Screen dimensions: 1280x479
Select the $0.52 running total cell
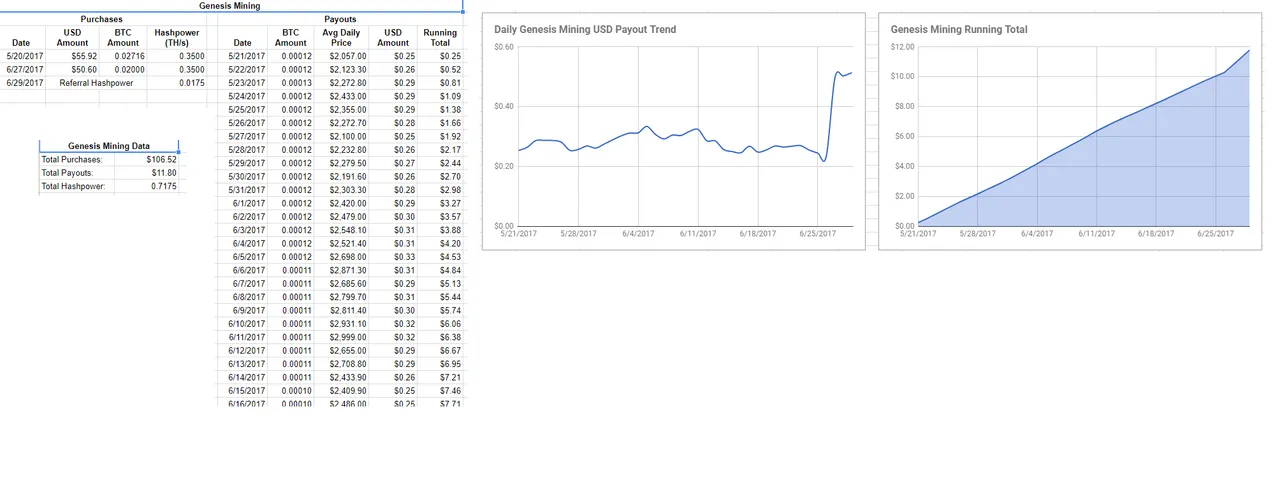tap(441, 70)
